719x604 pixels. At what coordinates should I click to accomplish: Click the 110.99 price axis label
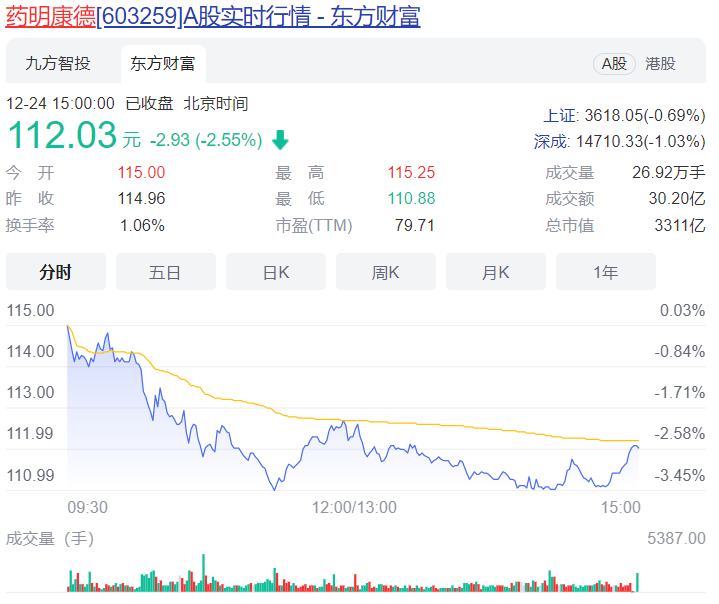(30, 475)
